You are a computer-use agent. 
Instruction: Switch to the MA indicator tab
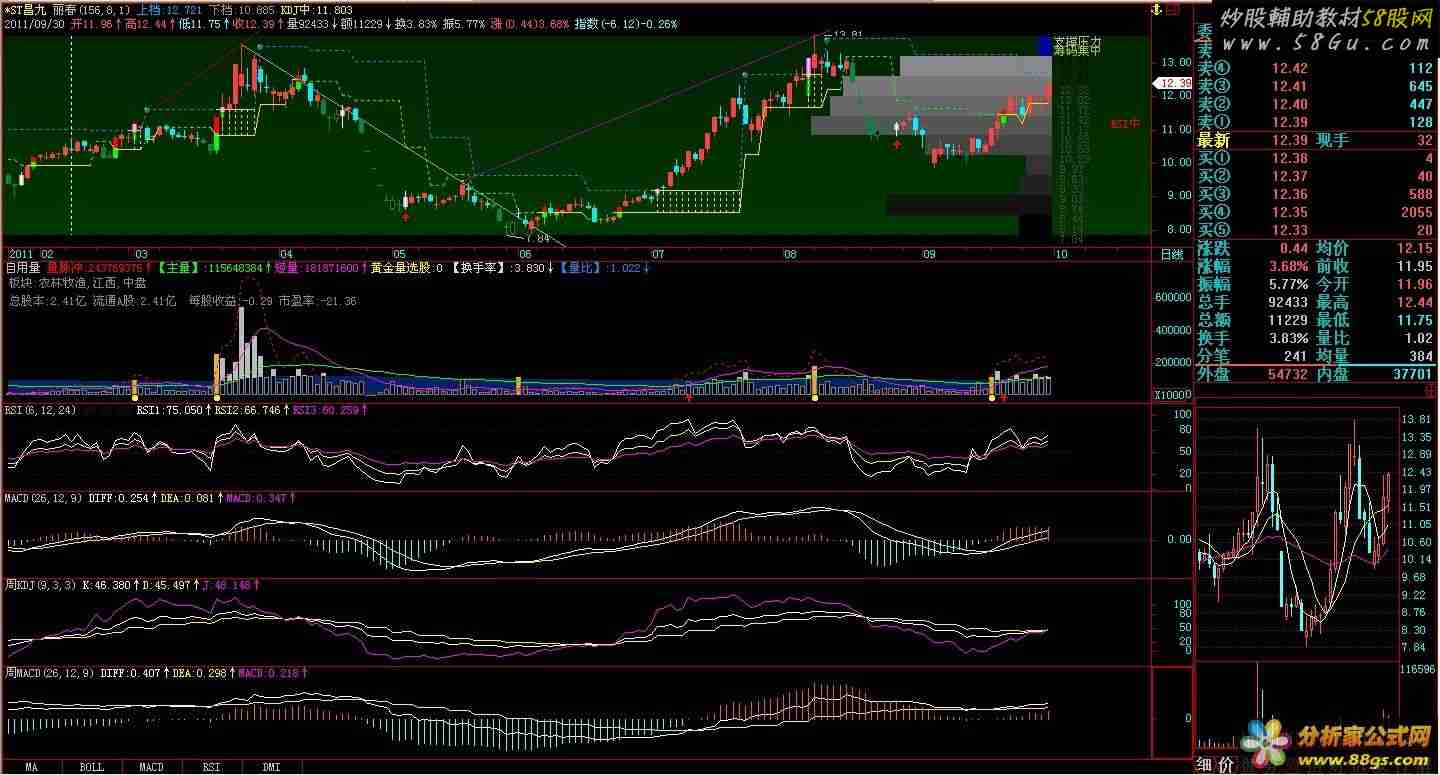(31, 767)
